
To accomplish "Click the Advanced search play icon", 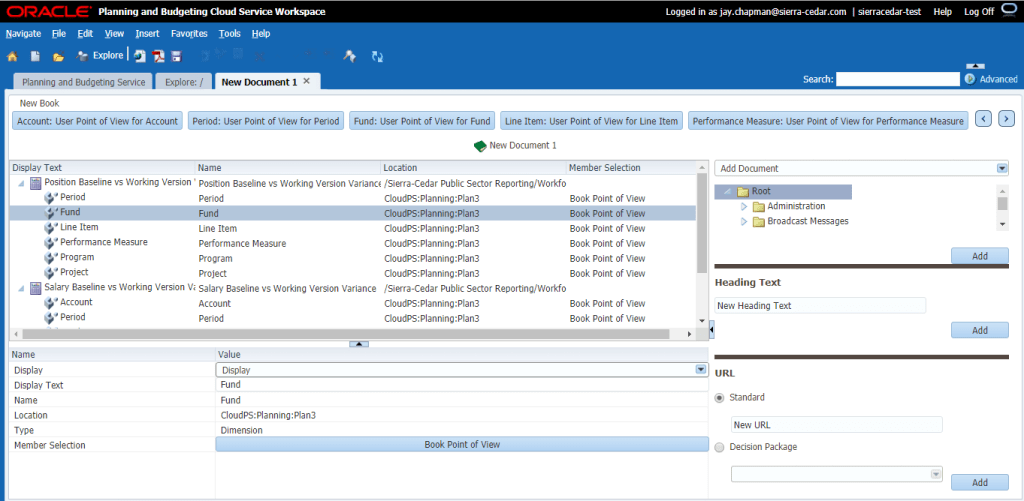I will [x=969, y=79].
